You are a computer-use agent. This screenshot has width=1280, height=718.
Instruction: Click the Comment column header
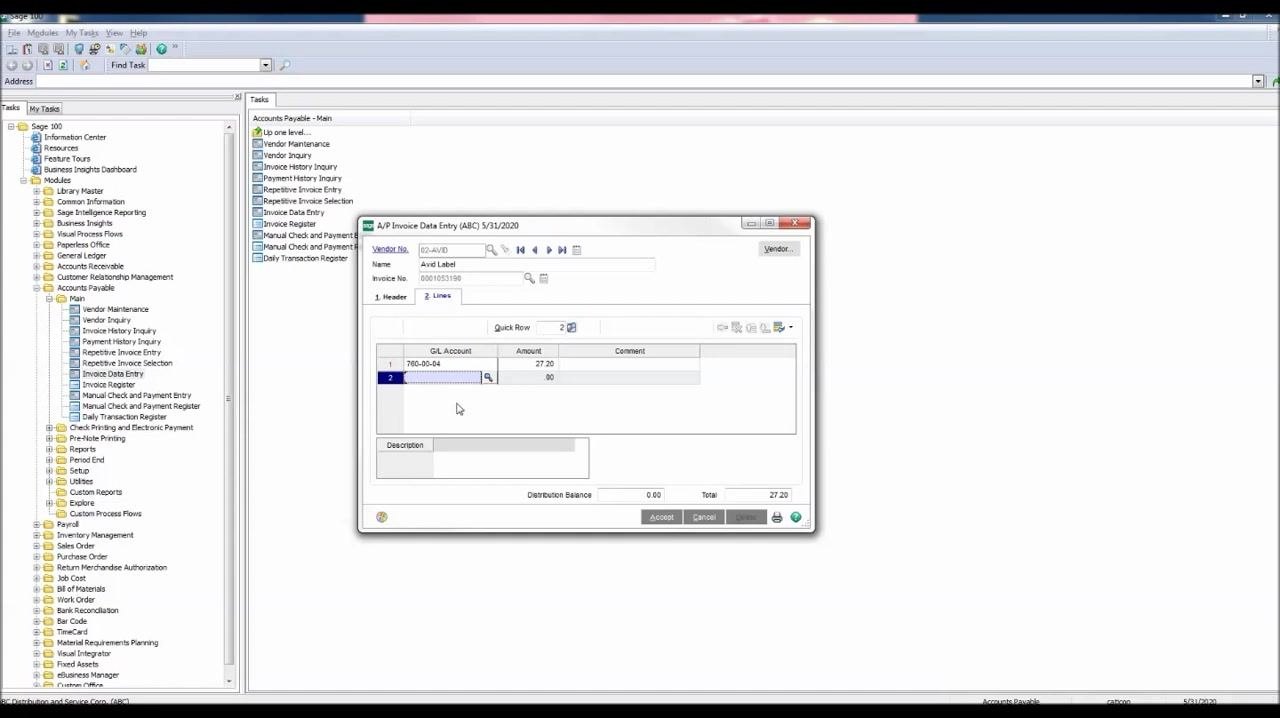tap(629, 351)
